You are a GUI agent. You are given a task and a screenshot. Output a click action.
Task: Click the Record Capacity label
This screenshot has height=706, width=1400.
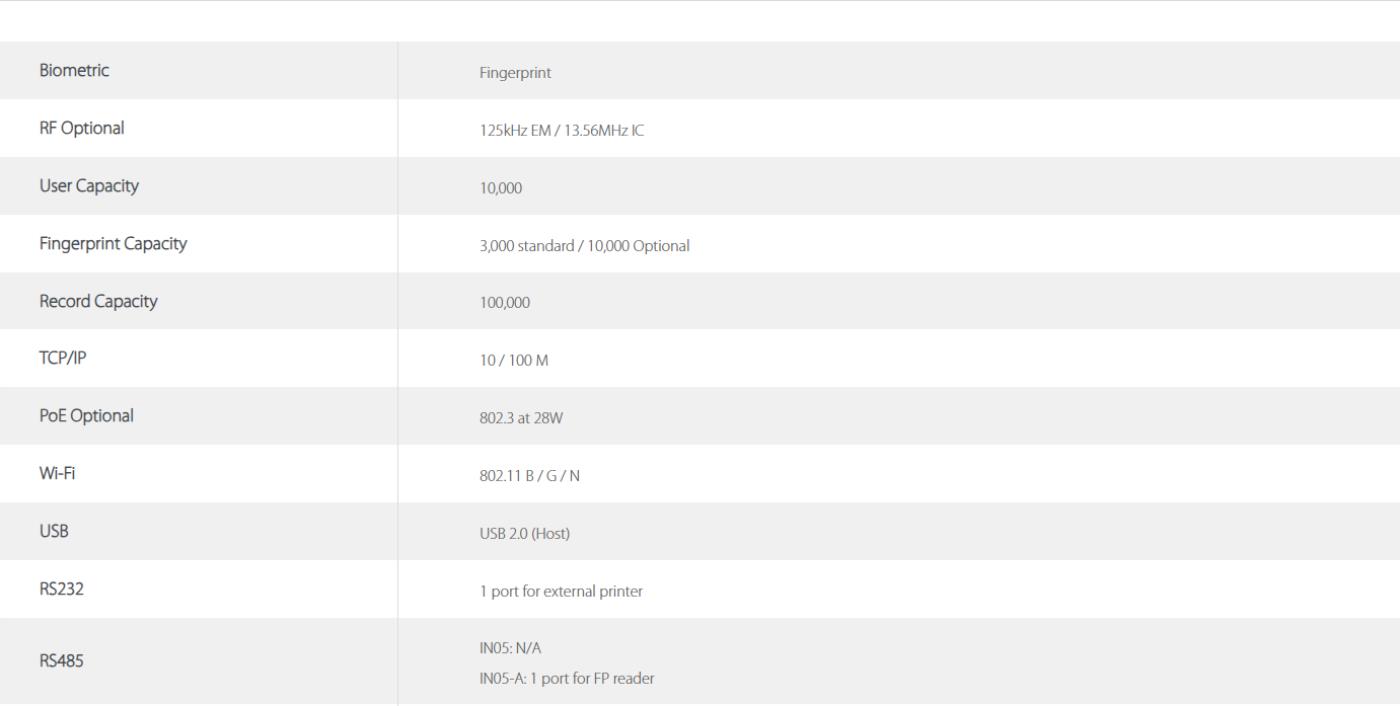(98, 301)
